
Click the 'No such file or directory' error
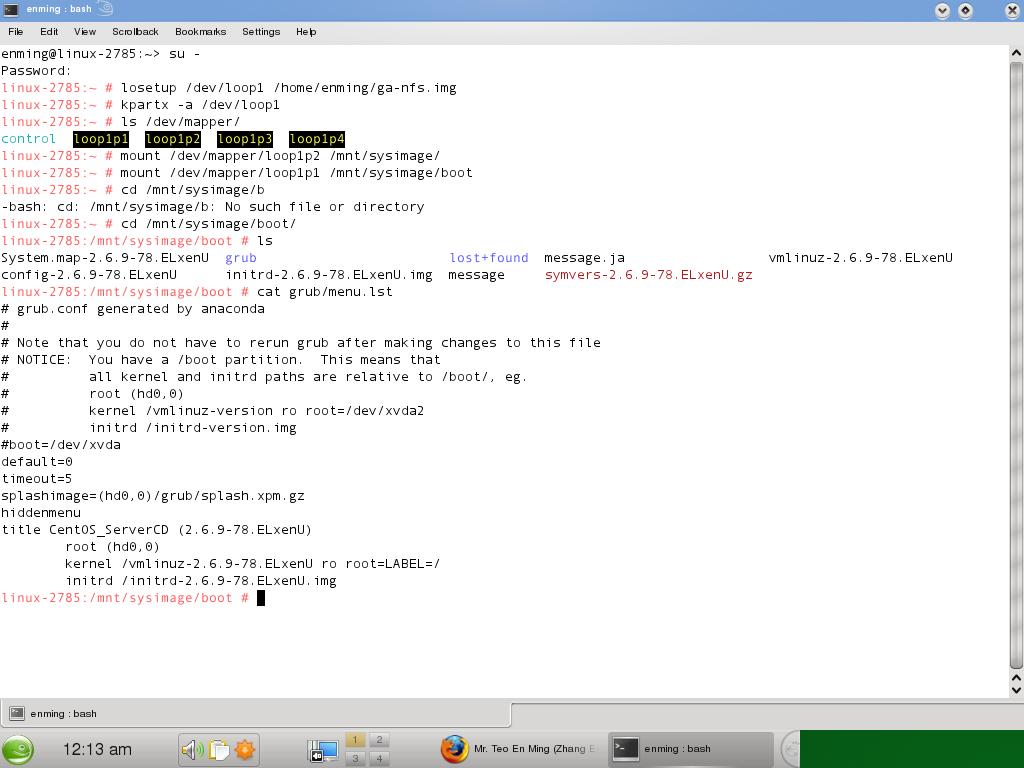coord(324,207)
